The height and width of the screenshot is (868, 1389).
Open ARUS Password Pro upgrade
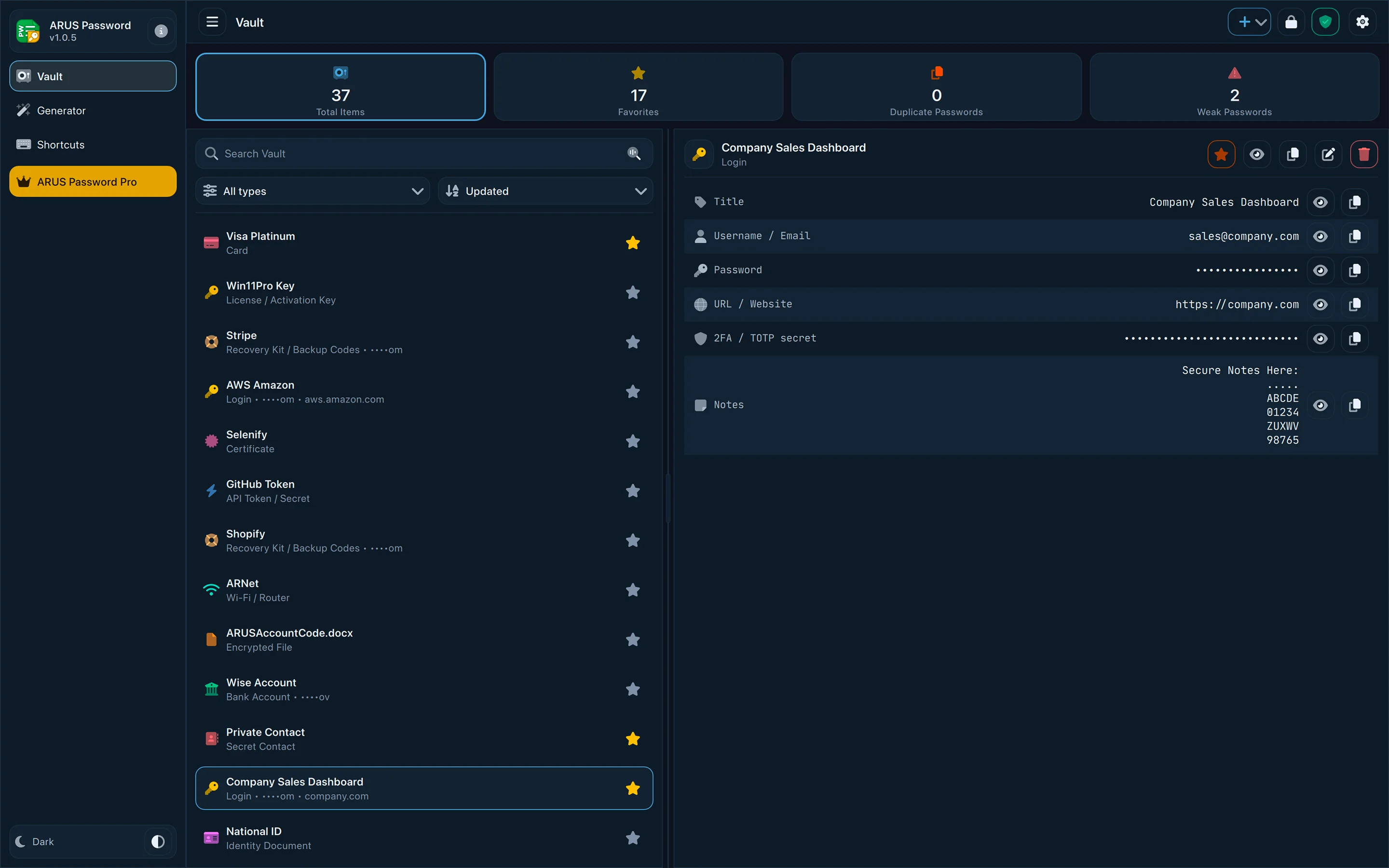tap(93, 181)
